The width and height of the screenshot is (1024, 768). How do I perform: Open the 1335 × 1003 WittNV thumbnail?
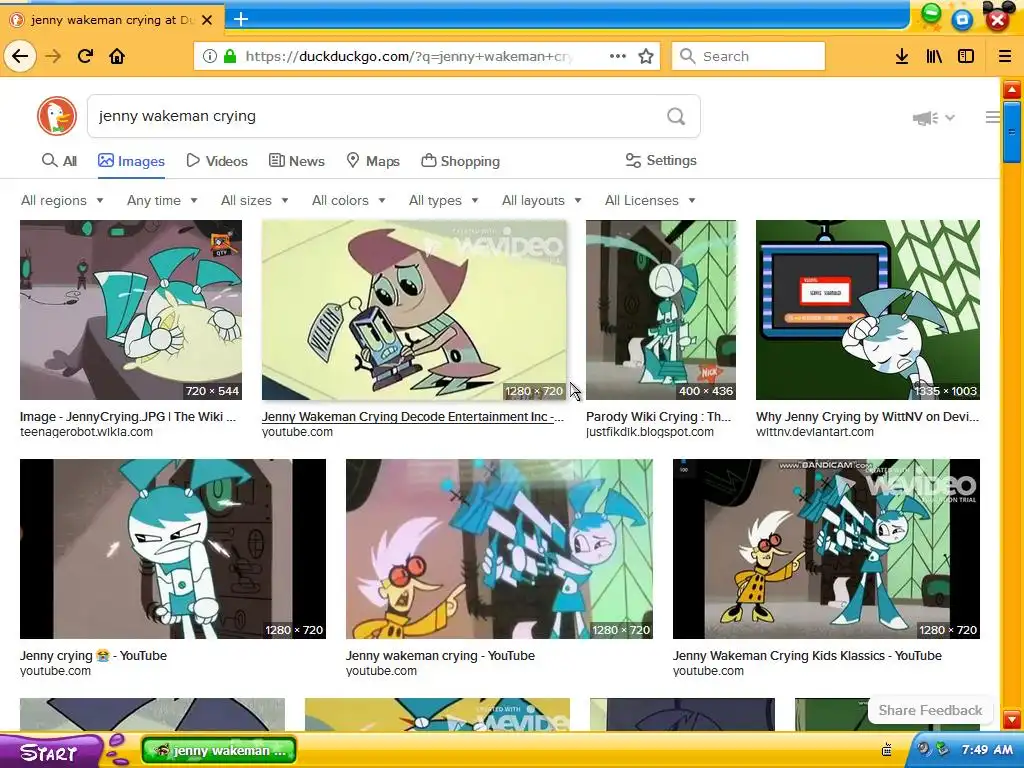click(867, 310)
